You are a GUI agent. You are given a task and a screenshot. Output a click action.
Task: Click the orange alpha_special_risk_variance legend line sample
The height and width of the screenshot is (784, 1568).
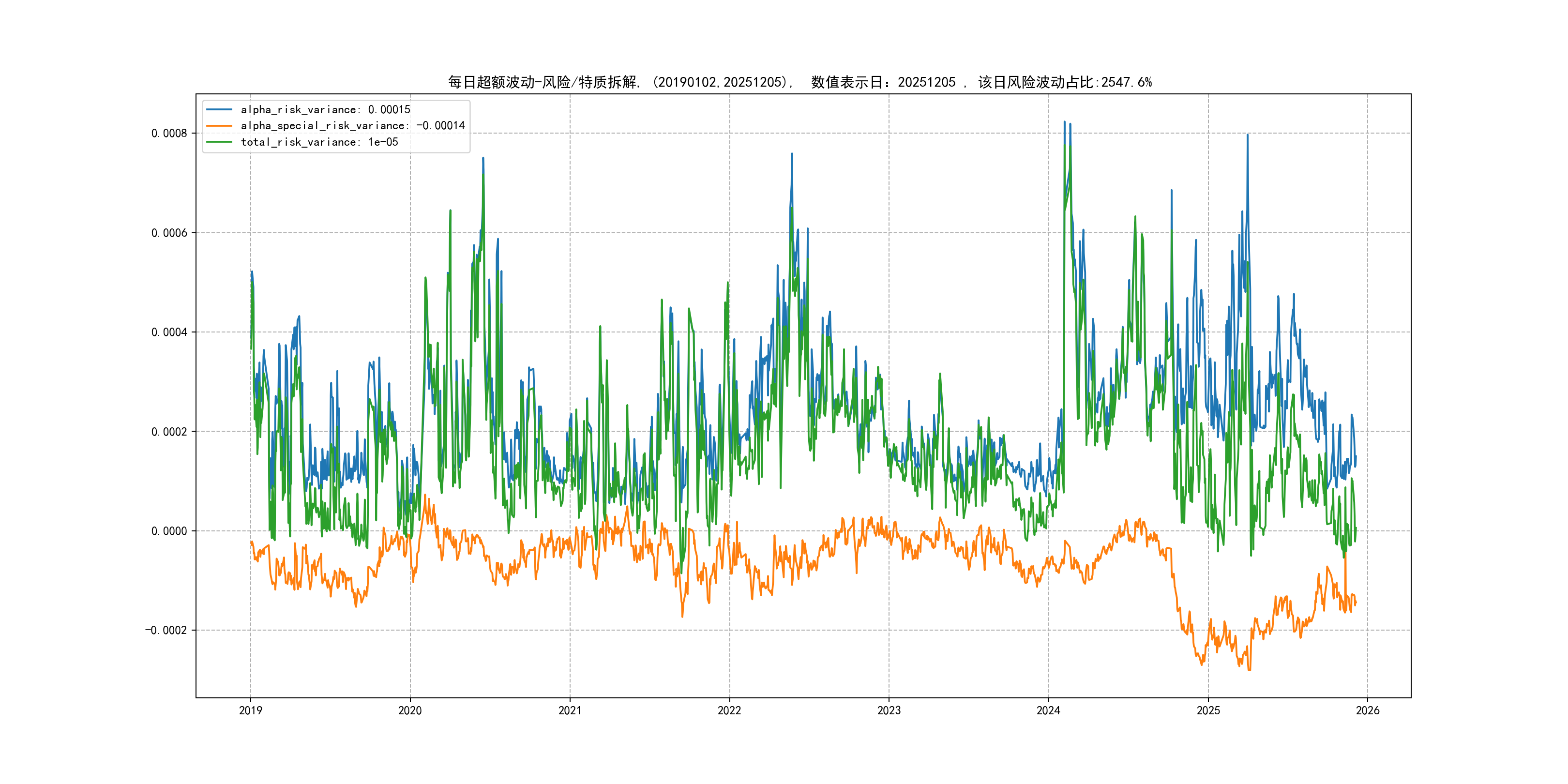(219, 125)
